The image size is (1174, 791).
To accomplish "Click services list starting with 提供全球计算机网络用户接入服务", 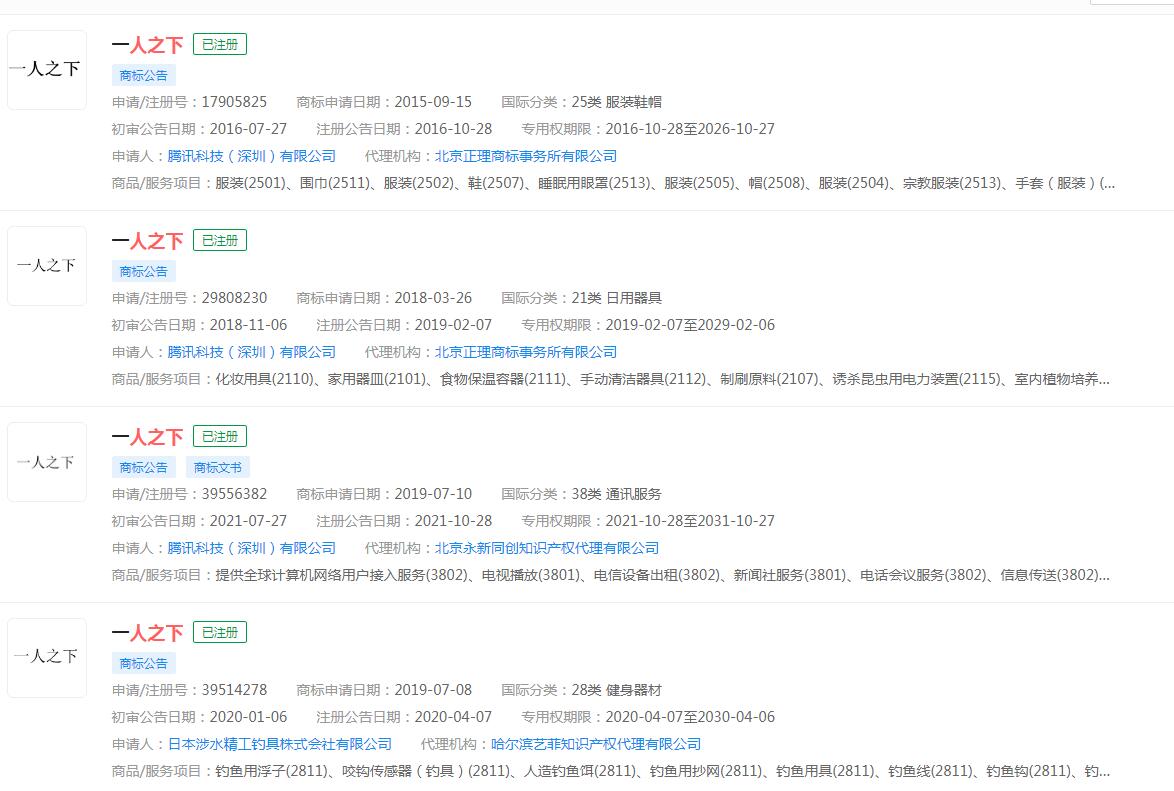I will (663, 575).
